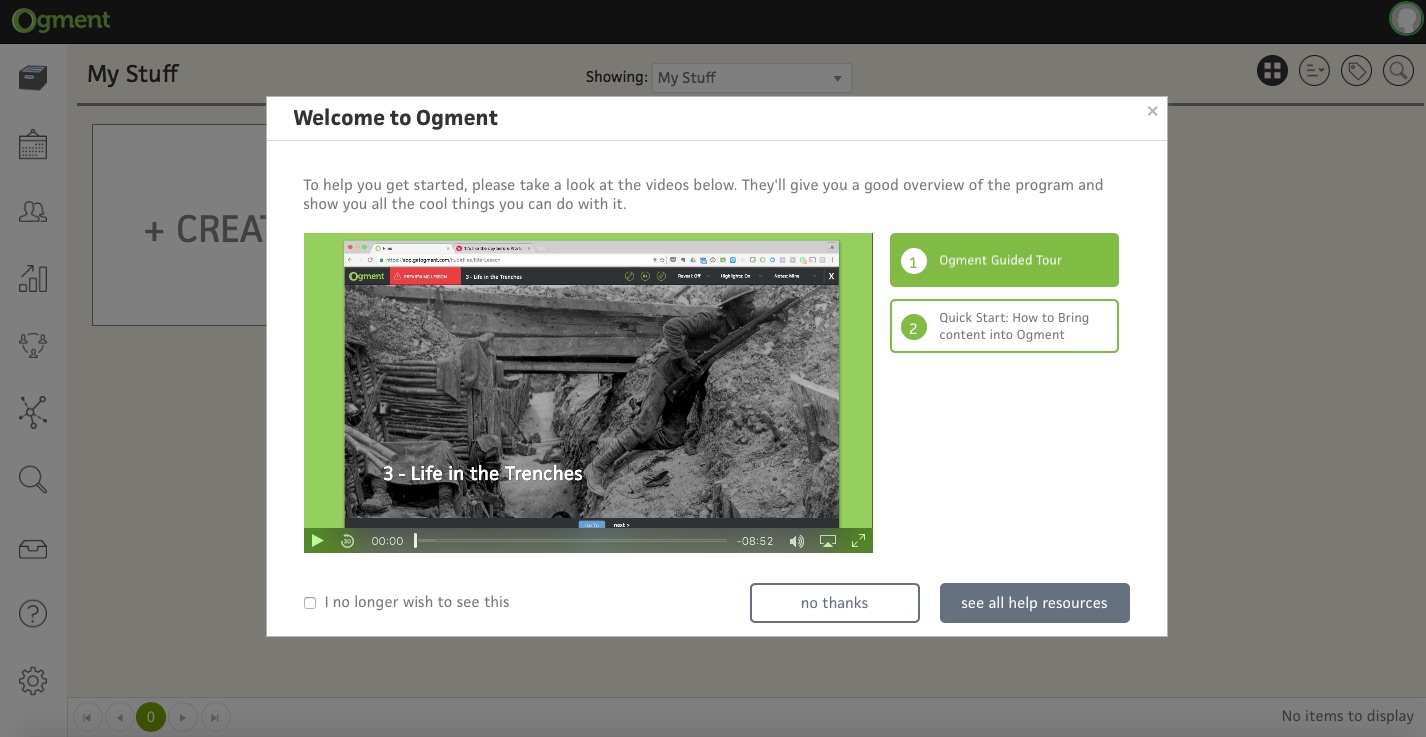1426x737 pixels.
Task: Open the sort options icon
Action: point(1314,71)
